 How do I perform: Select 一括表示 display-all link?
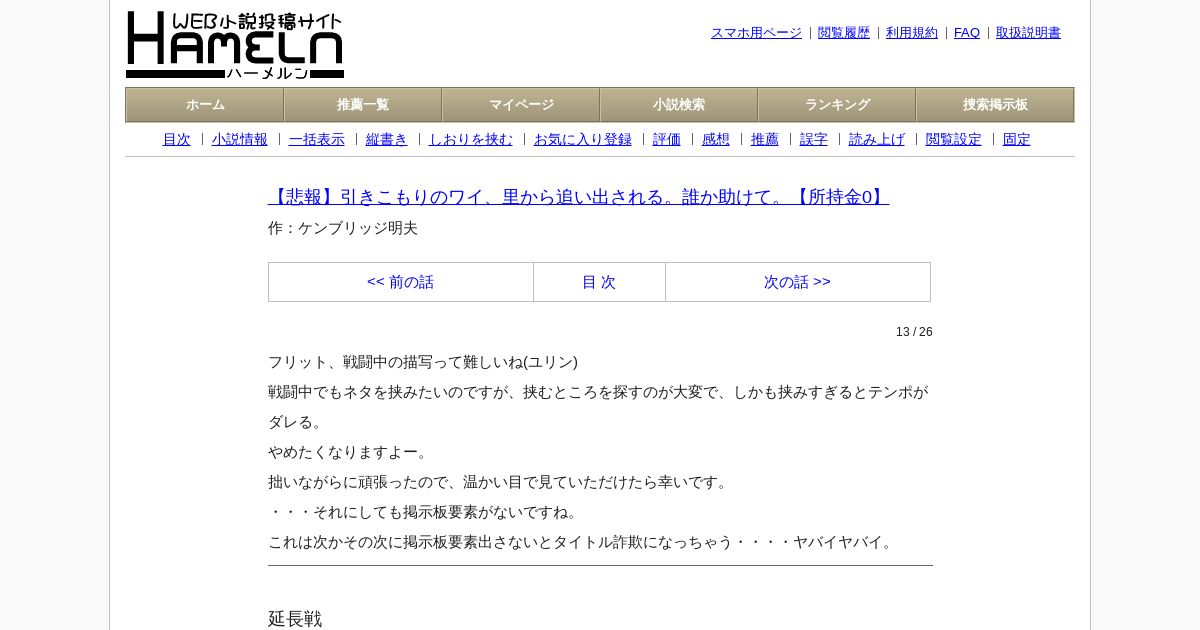(x=317, y=140)
